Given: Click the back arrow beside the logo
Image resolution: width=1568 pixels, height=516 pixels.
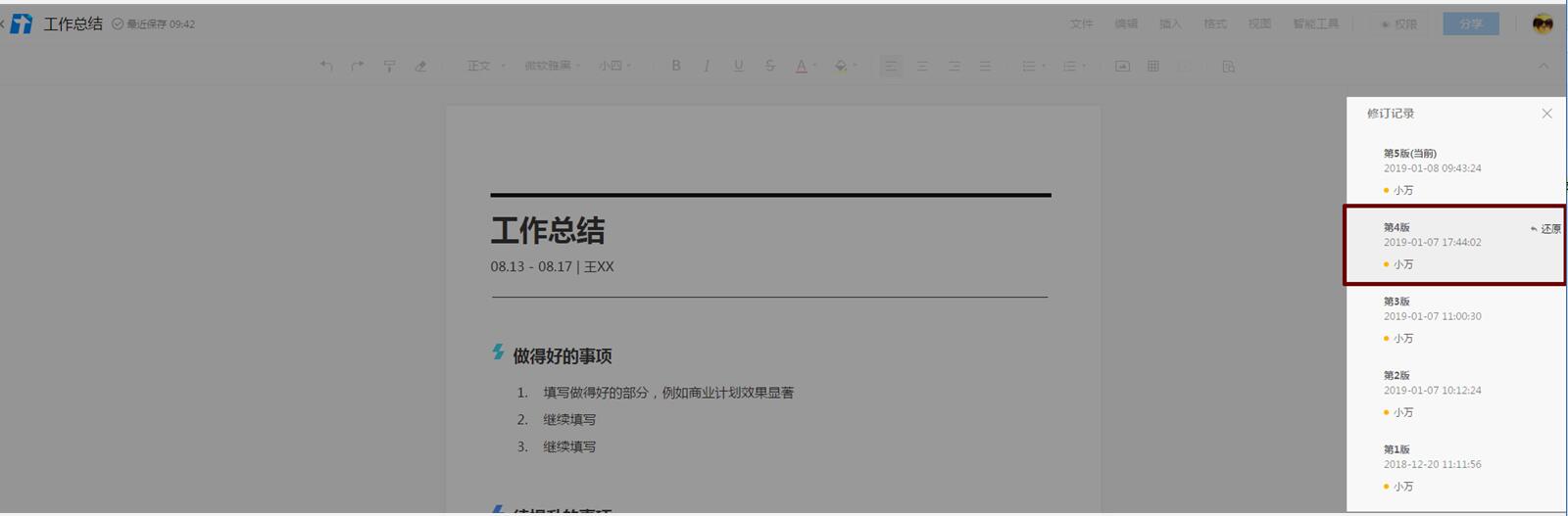Looking at the screenshot, I should (x=3, y=23).
